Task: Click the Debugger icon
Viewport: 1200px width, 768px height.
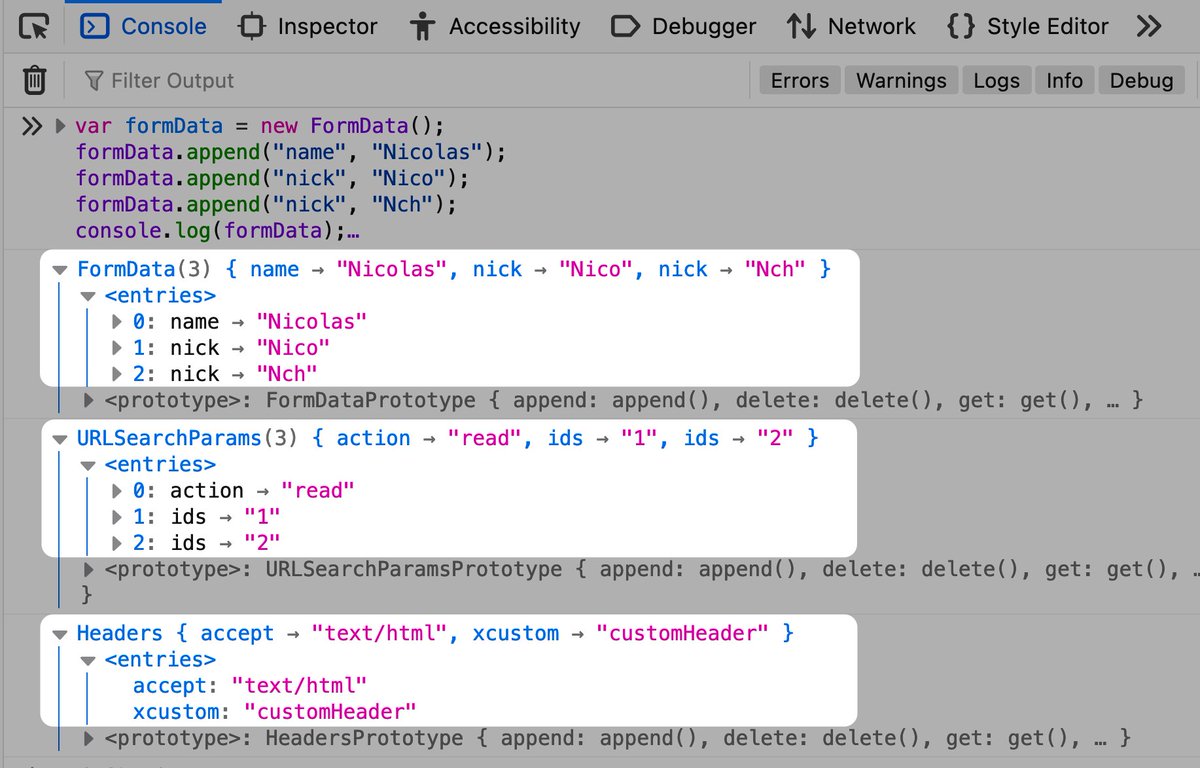Action: point(626,26)
